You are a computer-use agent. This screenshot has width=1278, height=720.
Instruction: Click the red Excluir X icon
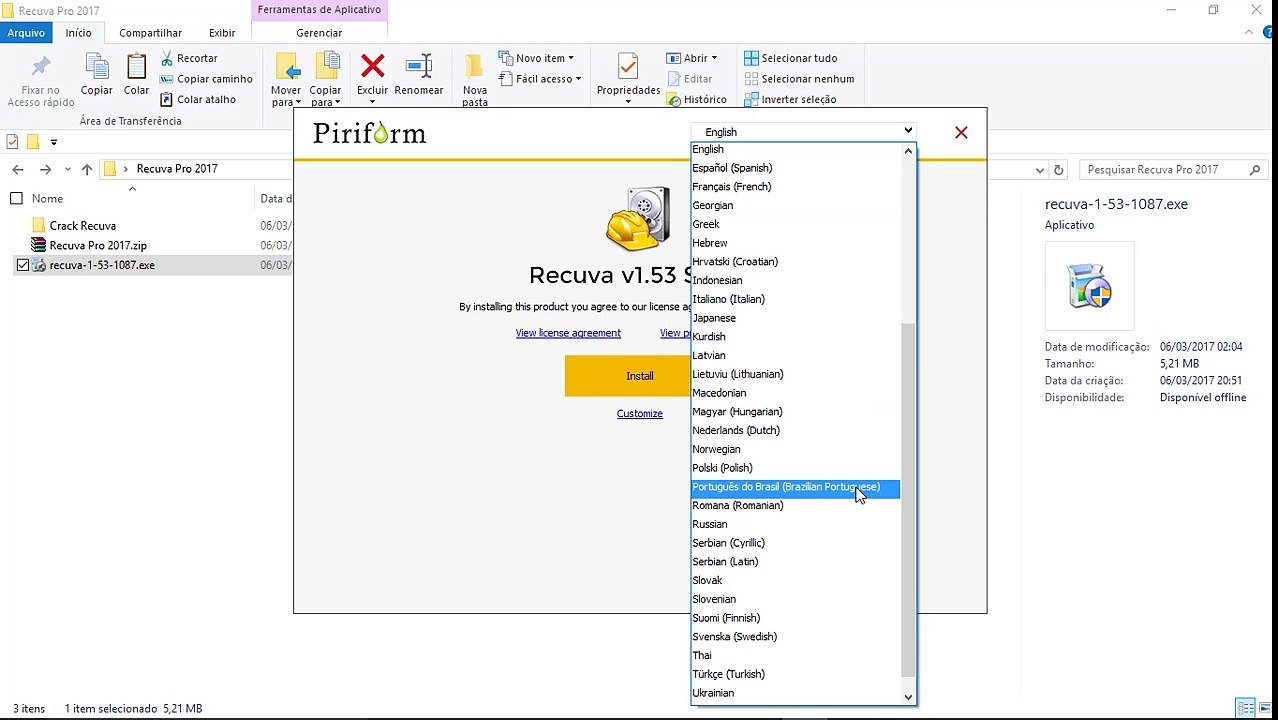click(372, 67)
